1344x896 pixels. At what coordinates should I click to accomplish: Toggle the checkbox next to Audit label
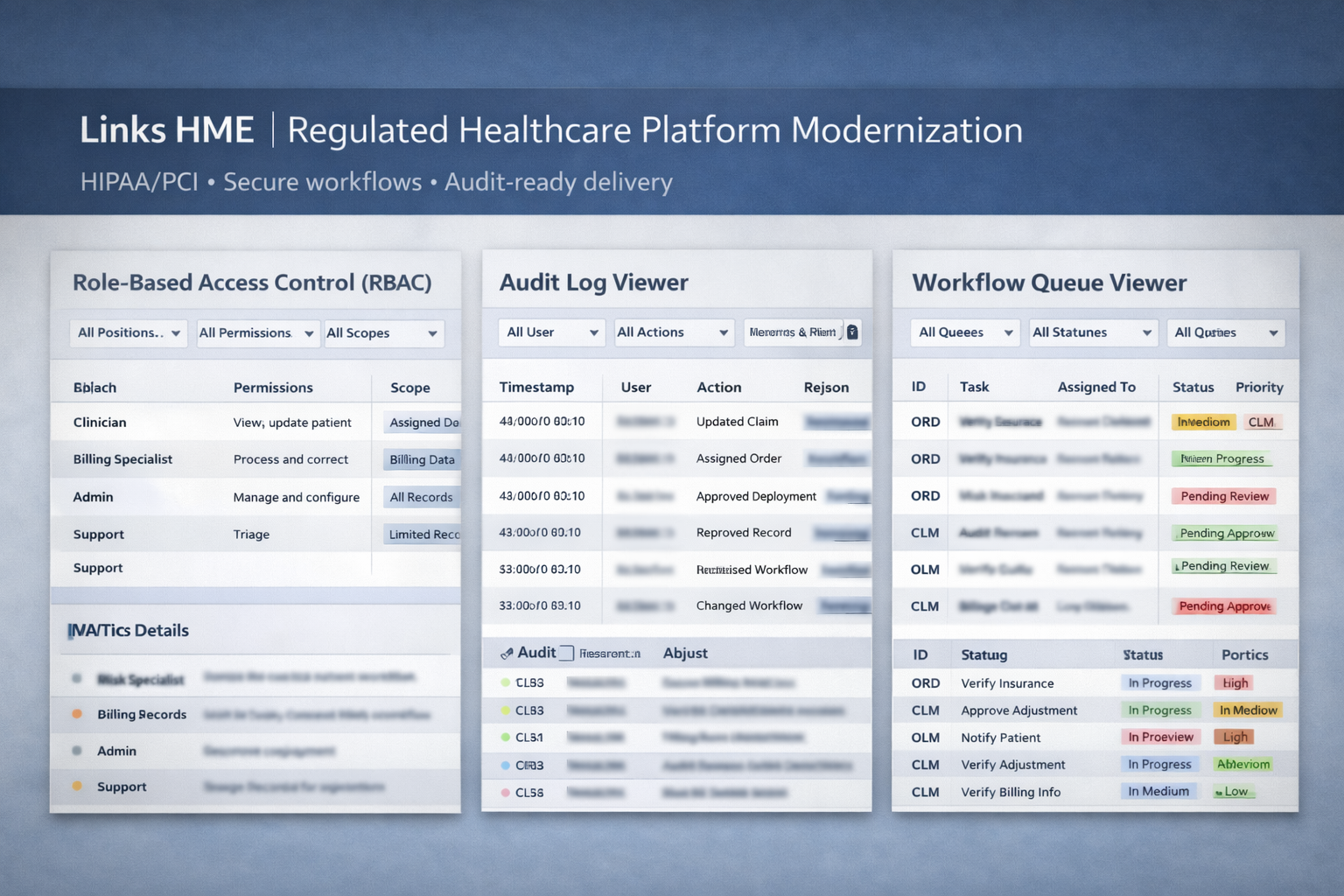click(x=566, y=654)
